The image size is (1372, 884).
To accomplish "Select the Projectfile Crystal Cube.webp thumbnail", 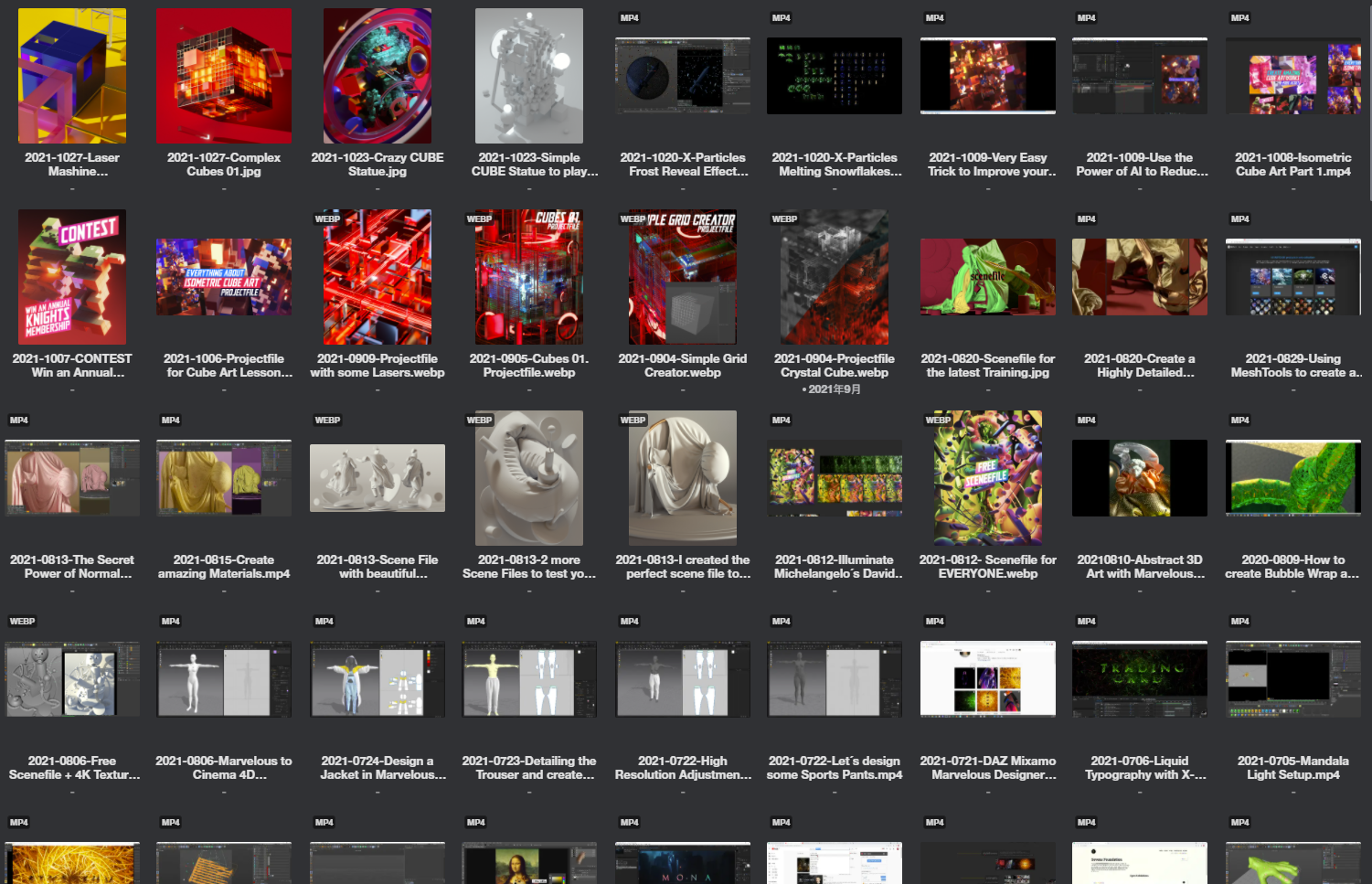I will coord(835,277).
